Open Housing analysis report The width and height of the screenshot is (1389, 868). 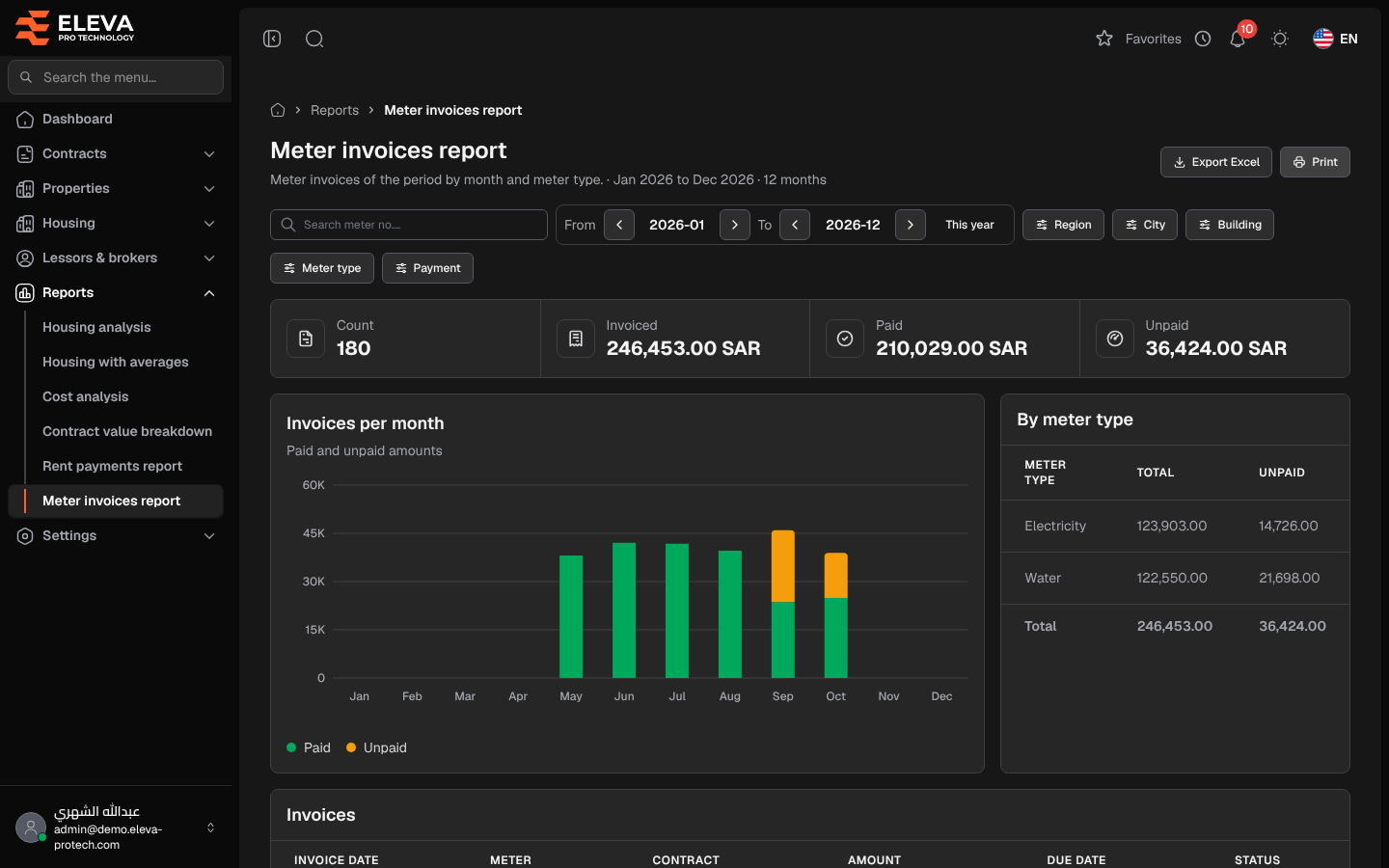point(96,327)
